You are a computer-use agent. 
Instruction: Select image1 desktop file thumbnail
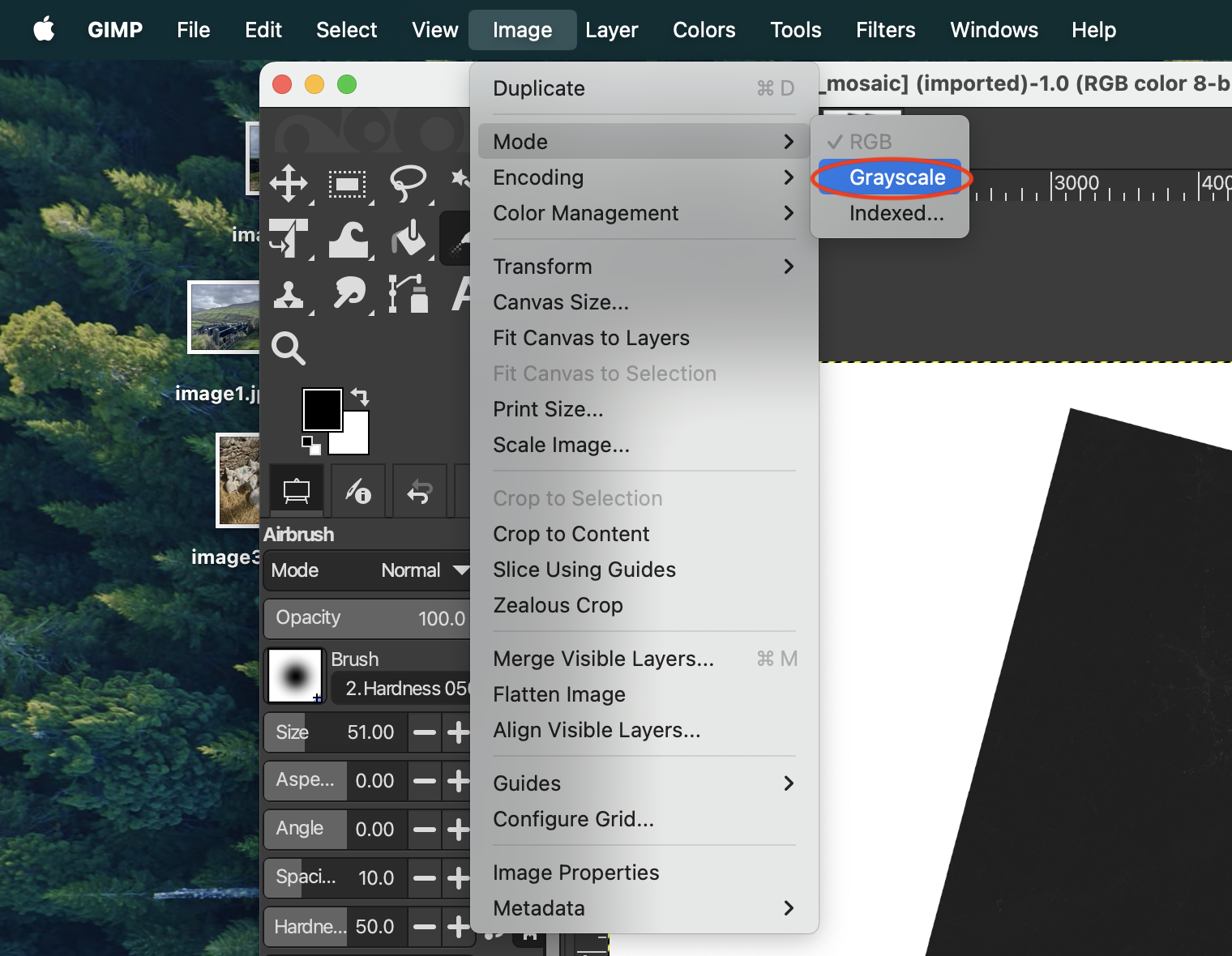click(225, 317)
